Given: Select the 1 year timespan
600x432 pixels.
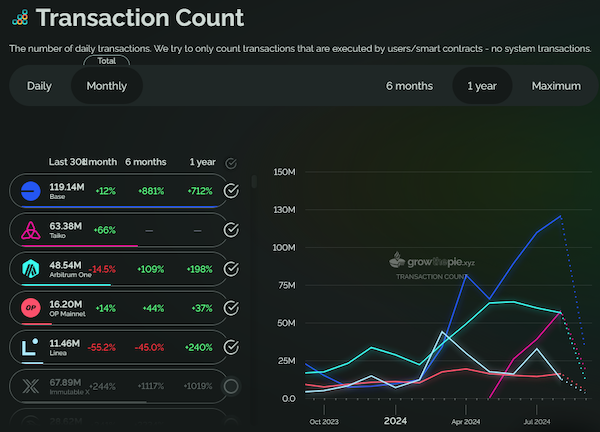Looking at the screenshot, I should 482,86.
